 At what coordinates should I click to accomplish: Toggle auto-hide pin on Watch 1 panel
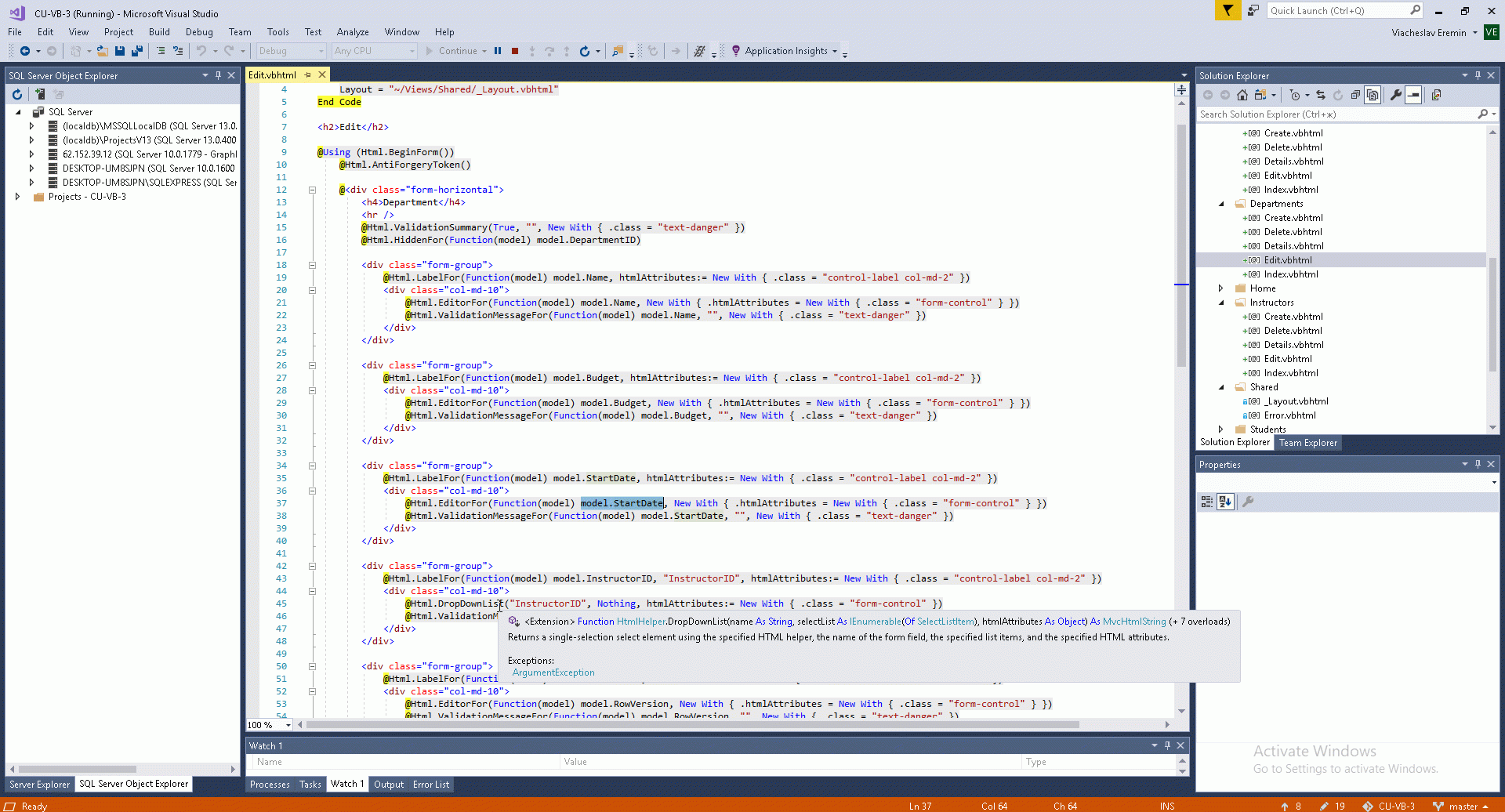click(1167, 745)
